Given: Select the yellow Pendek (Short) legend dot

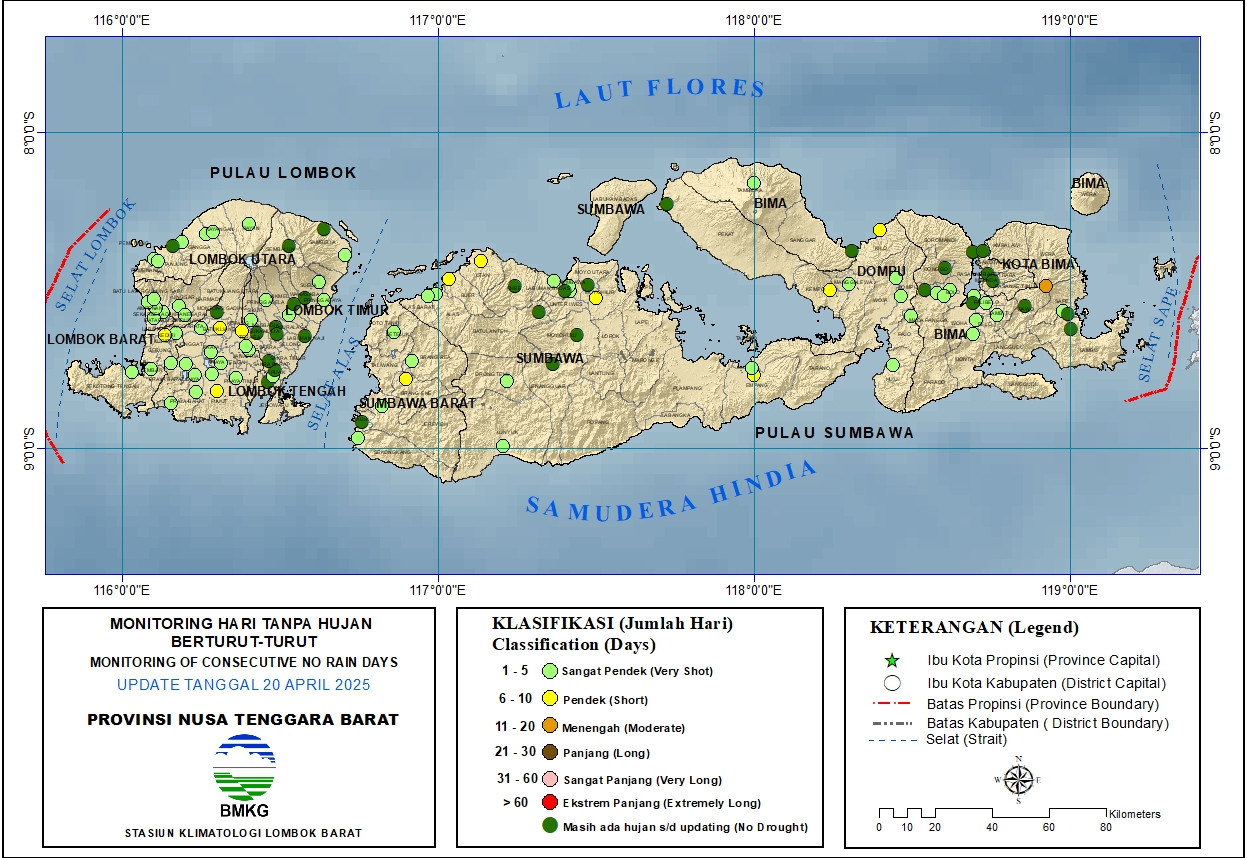Looking at the screenshot, I should pyautogui.click(x=549, y=699).
